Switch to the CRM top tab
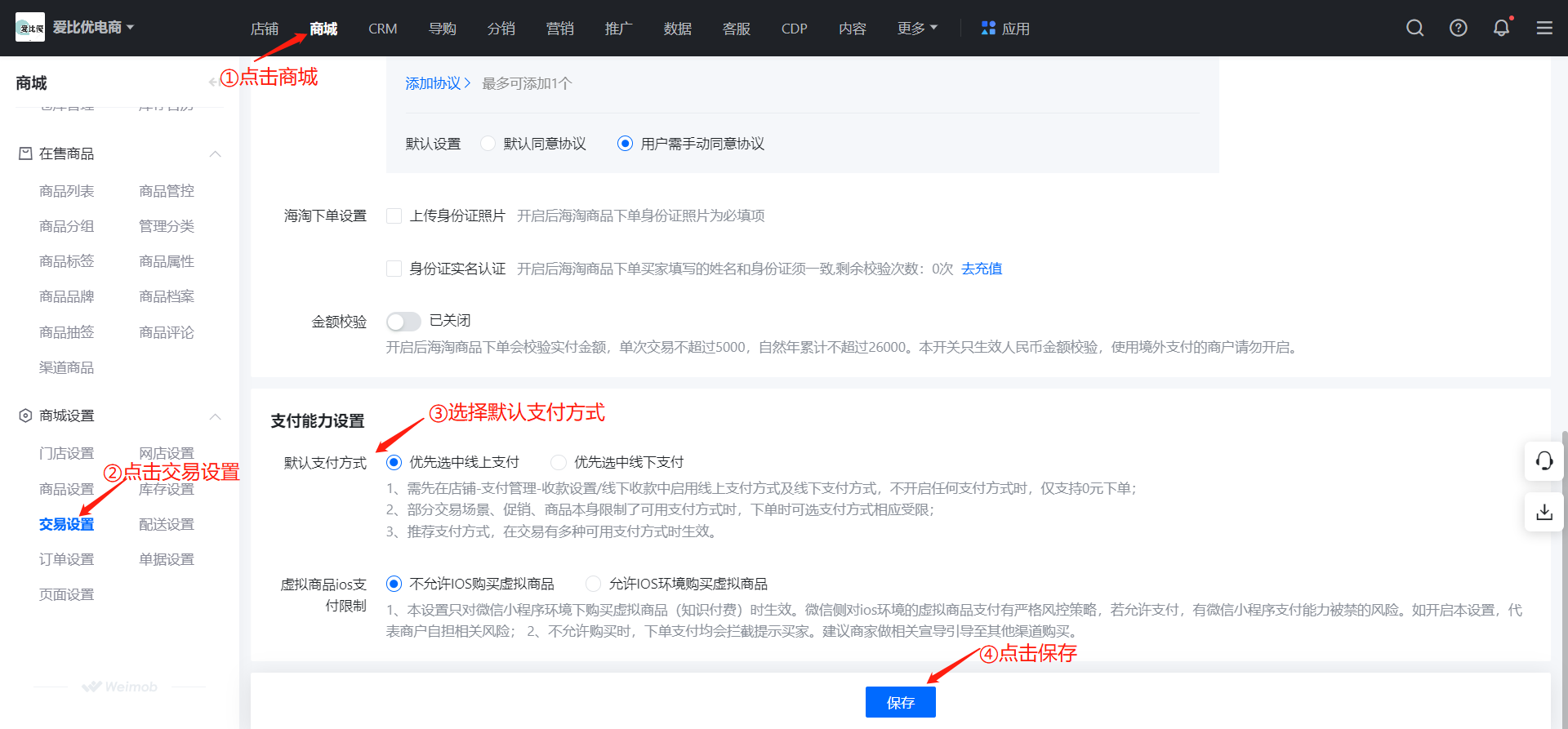1568x729 pixels. (382, 29)
